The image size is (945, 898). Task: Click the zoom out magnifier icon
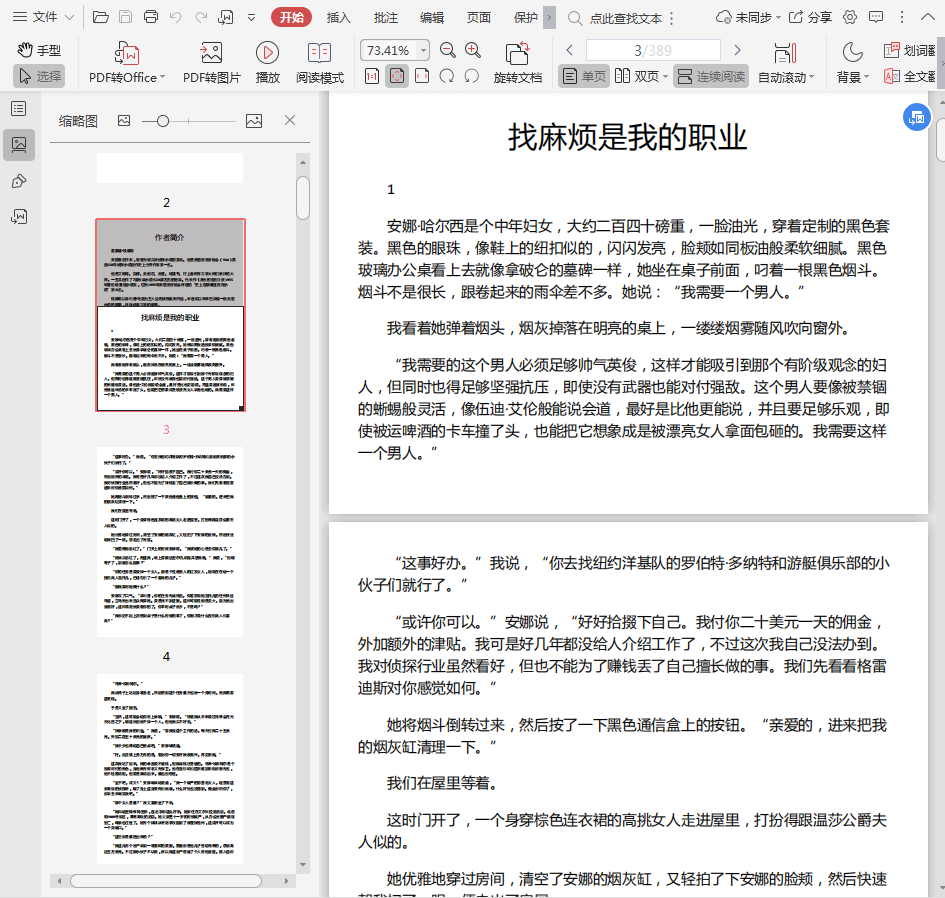pyautogui.click(x=448, y=50)
